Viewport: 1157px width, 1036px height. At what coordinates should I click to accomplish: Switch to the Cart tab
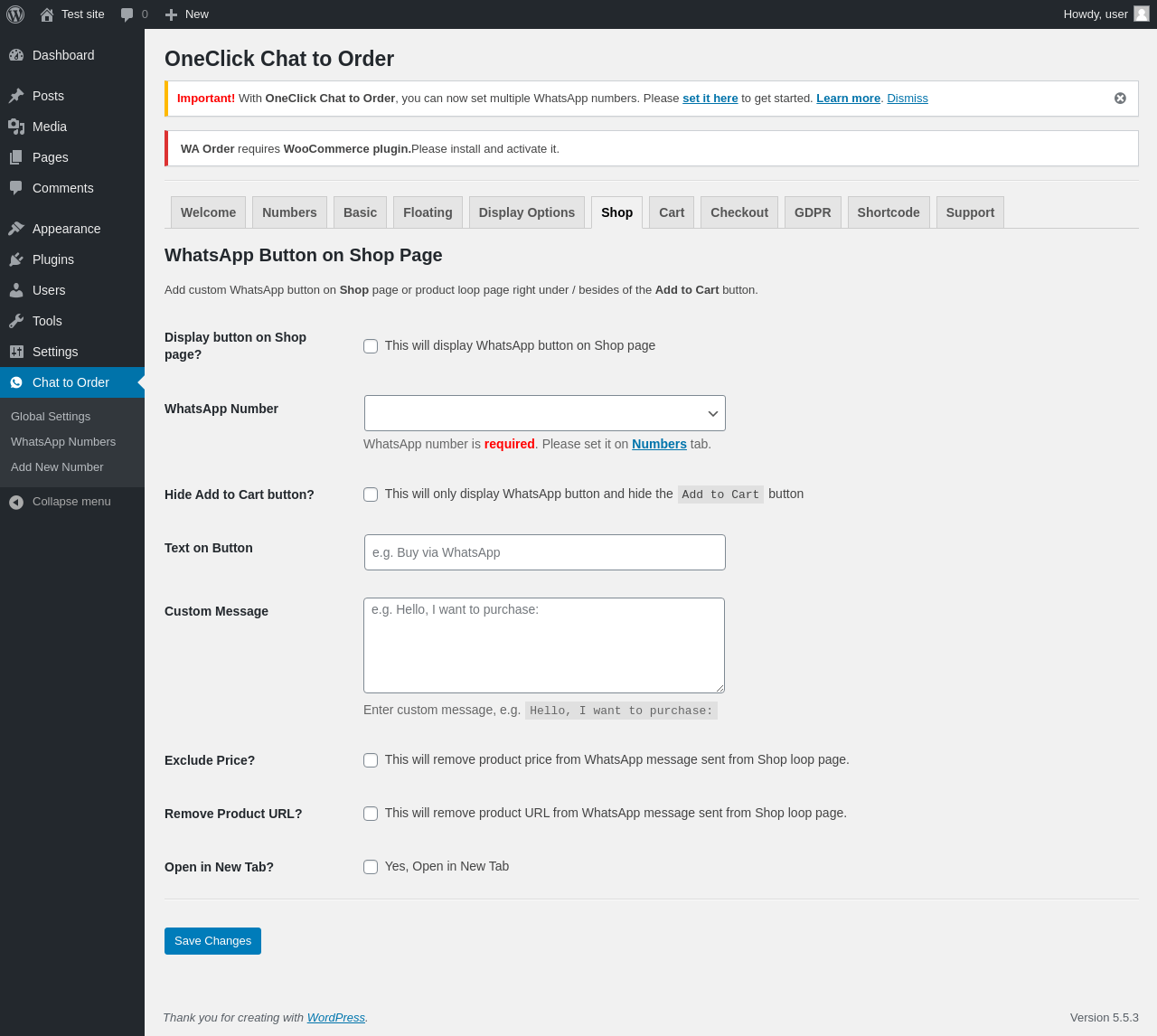point(672,212)
